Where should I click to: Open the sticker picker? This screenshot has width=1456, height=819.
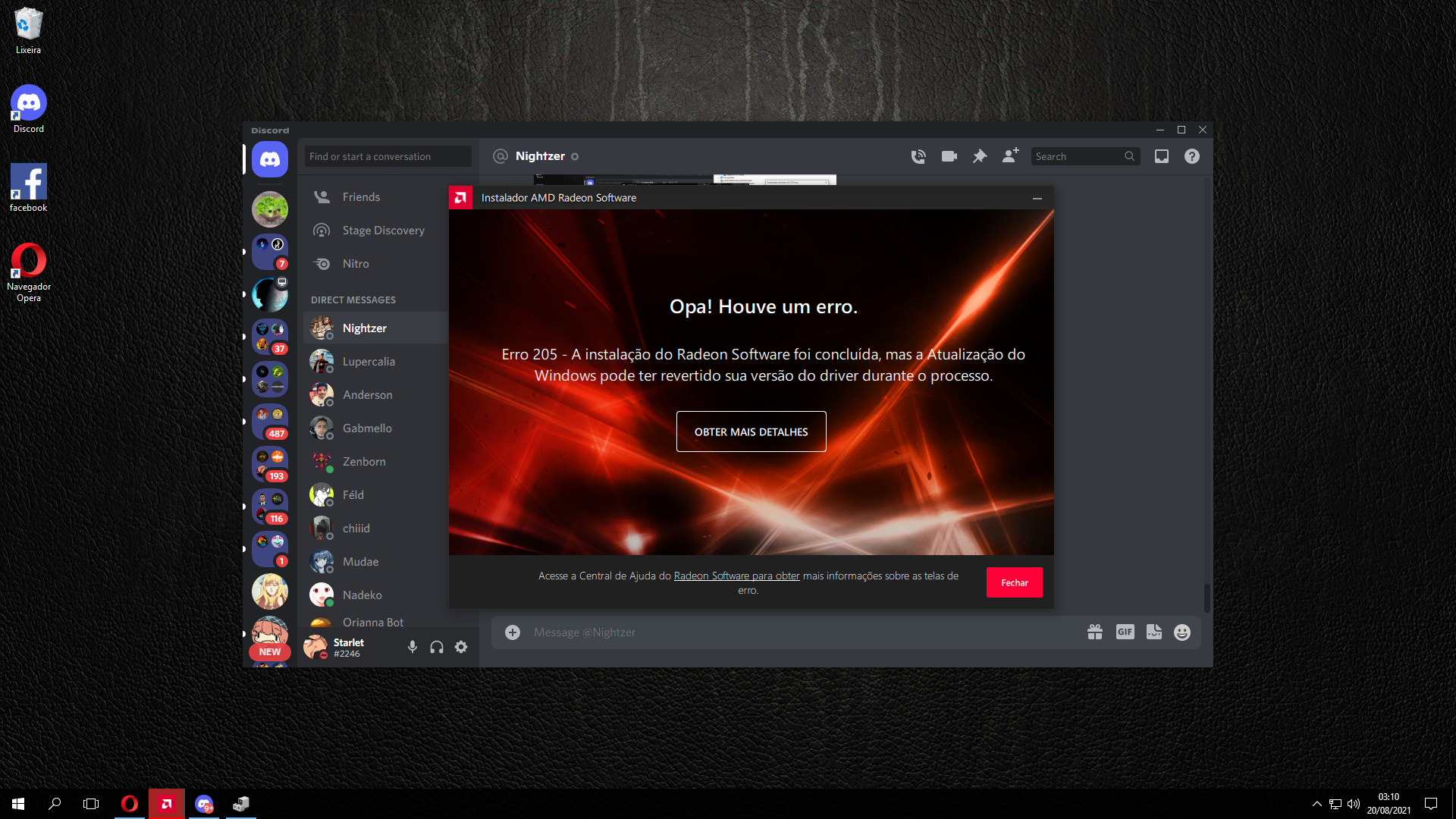(1154, 632)
